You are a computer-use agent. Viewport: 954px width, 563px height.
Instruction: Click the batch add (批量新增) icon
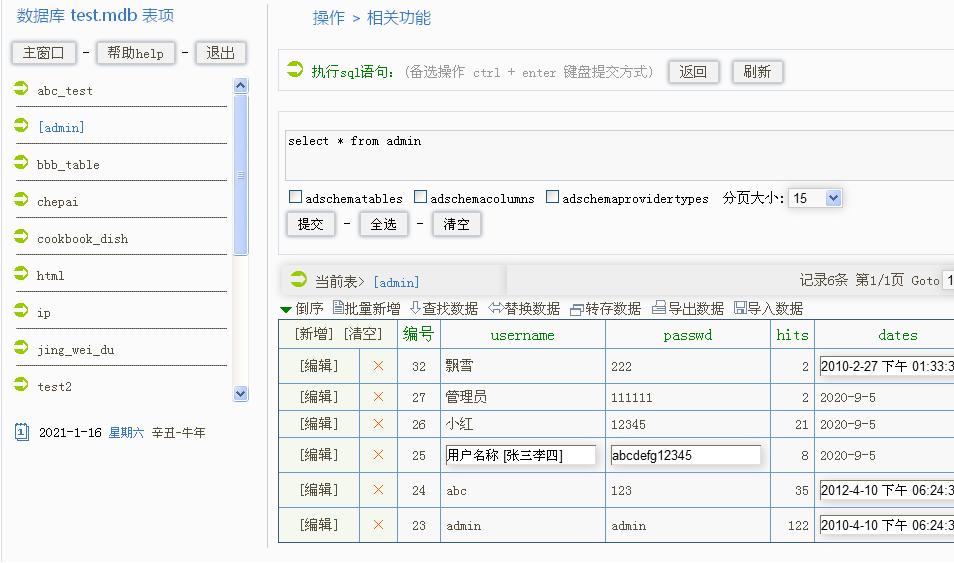click(x=338, y=308)
